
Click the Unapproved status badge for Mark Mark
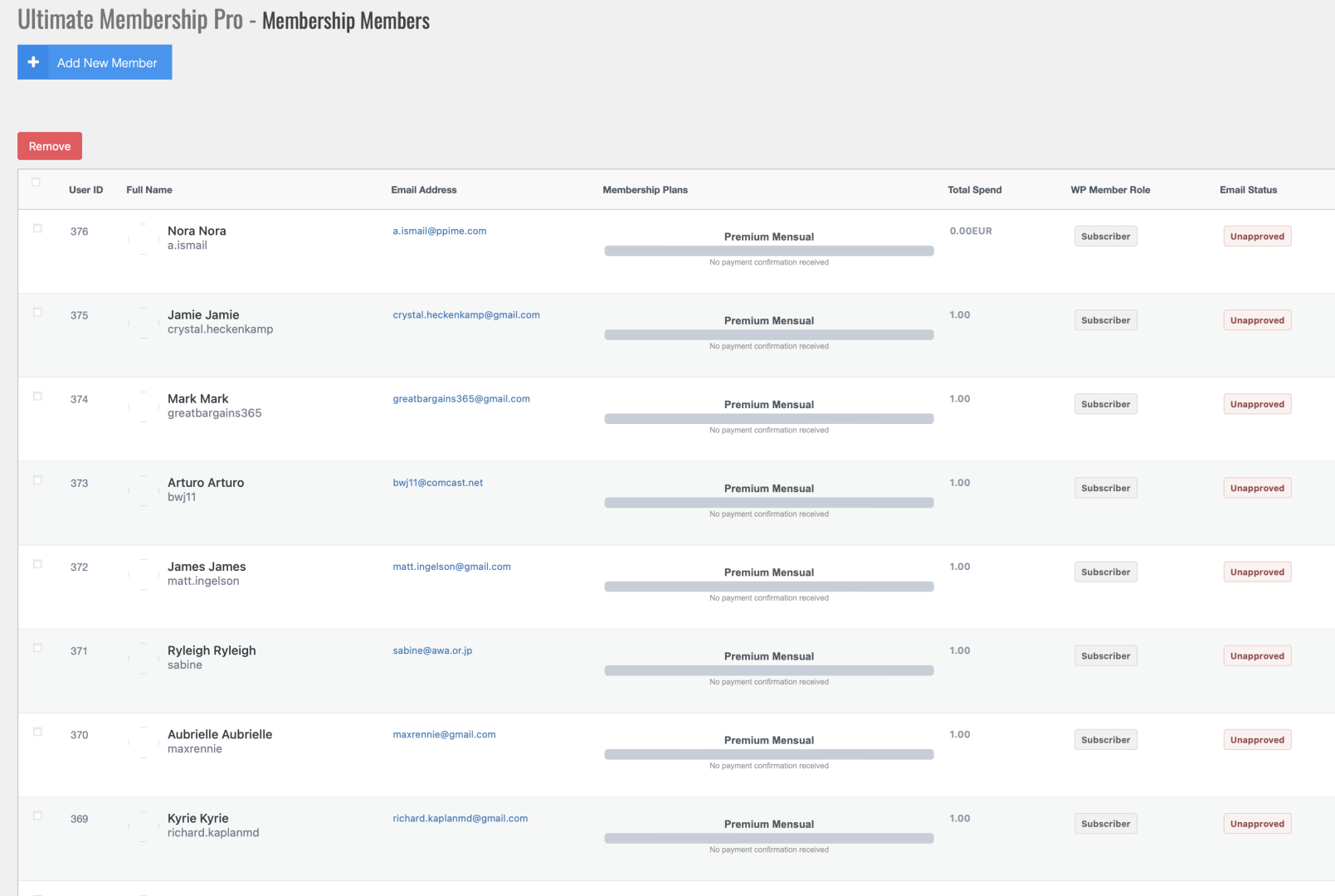coord(1257,404)
